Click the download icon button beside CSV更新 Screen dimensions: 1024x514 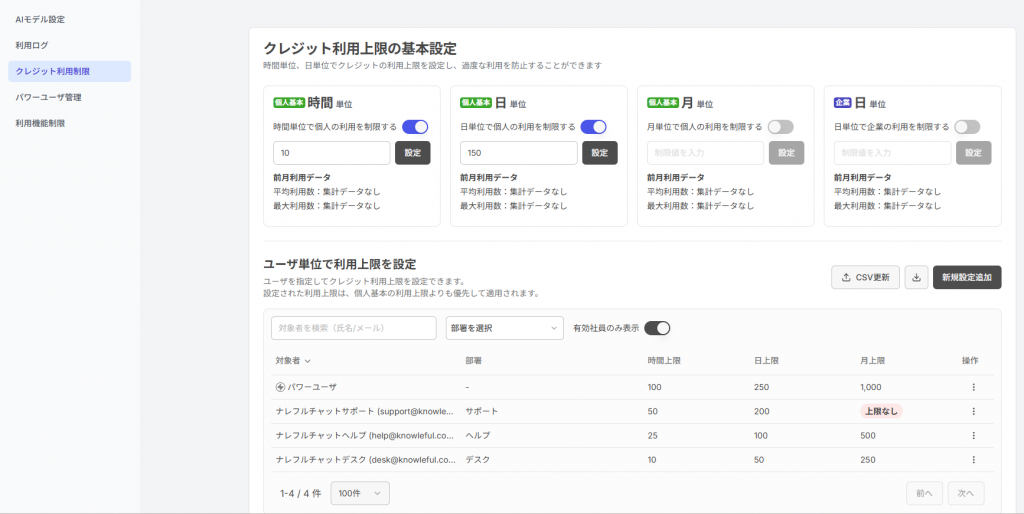point(916,277)
